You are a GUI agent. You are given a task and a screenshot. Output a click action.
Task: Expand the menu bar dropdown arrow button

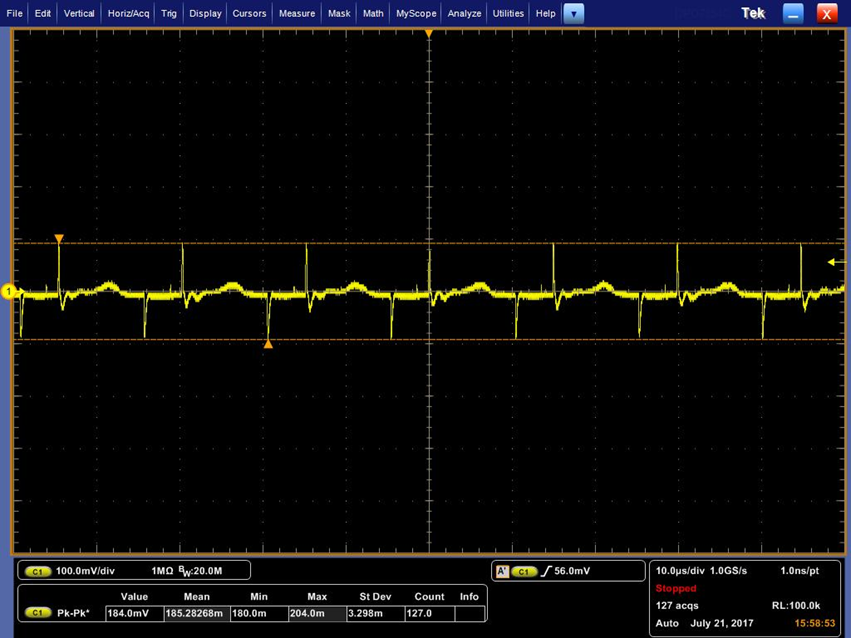point(574,14)
